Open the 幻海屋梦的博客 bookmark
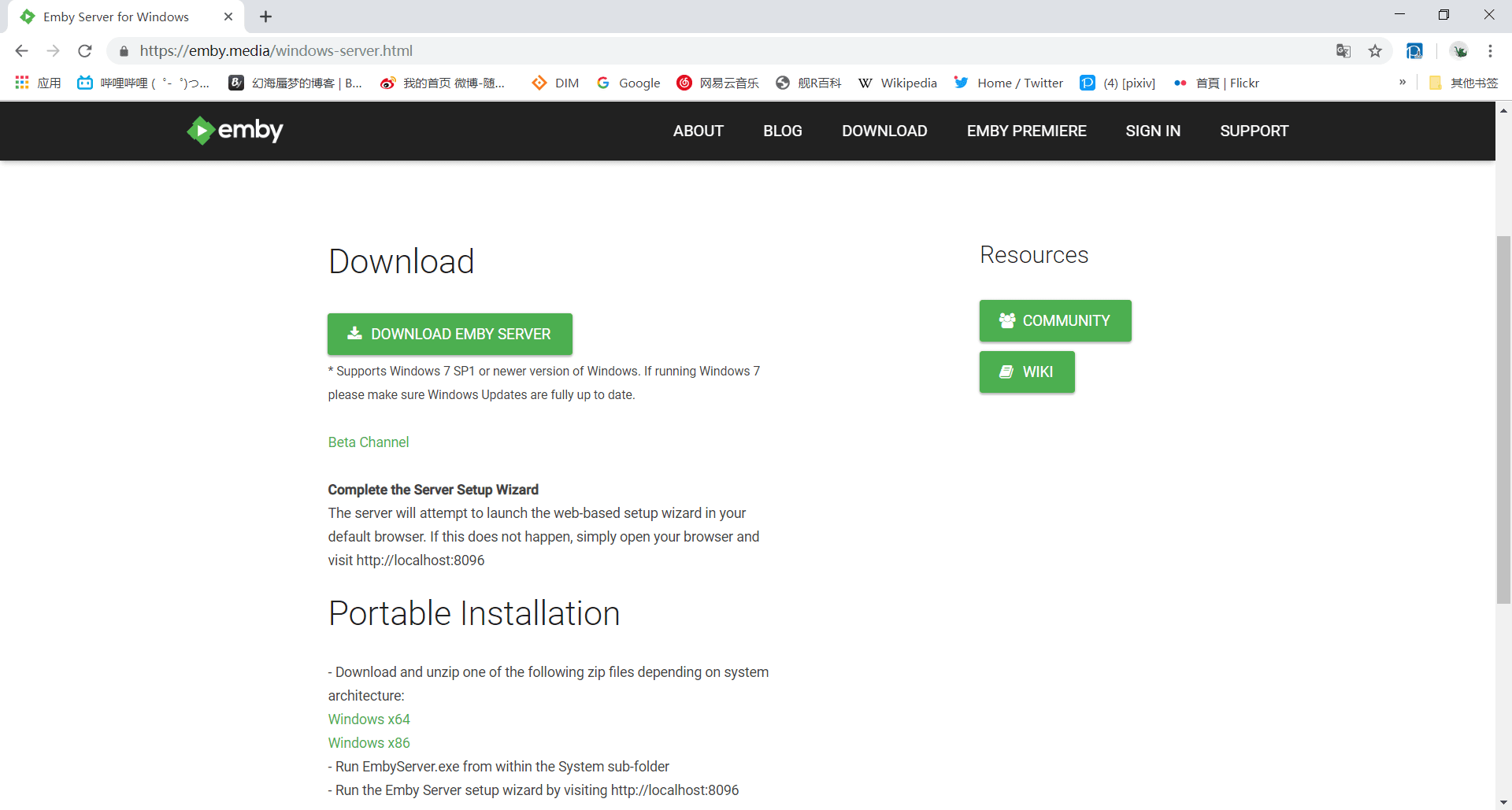Viewport: 1512px width, 810px height. coord(295,83)
